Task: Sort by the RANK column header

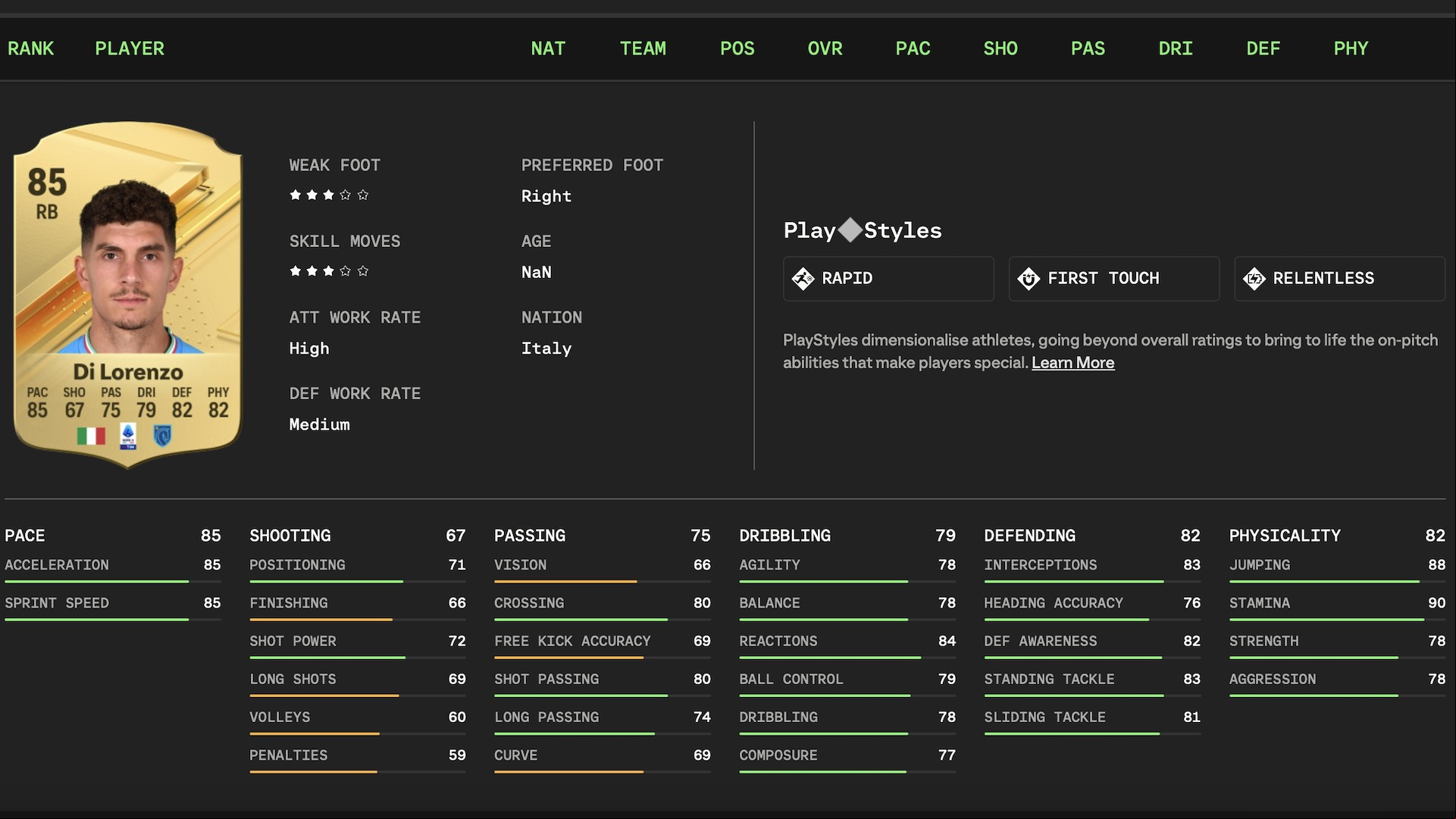Action: click(x=31, y=48)
